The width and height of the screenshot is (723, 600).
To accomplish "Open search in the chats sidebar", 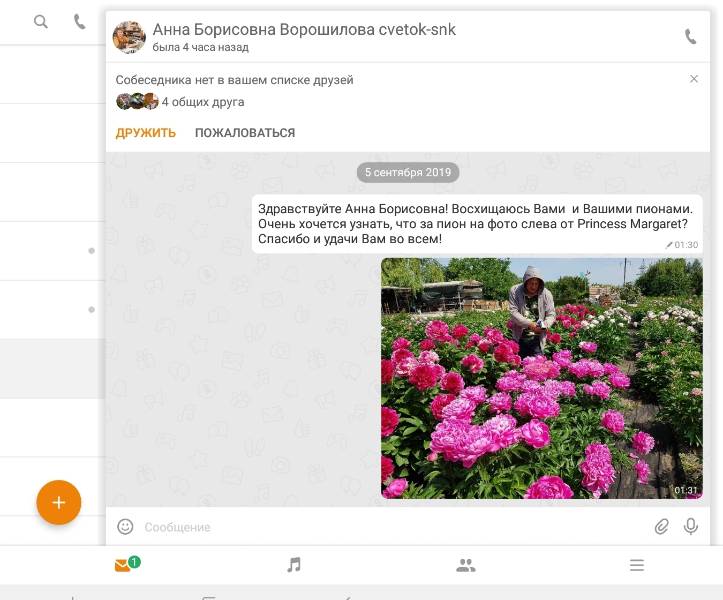I will pyautogui.click(x=41, y=22).
